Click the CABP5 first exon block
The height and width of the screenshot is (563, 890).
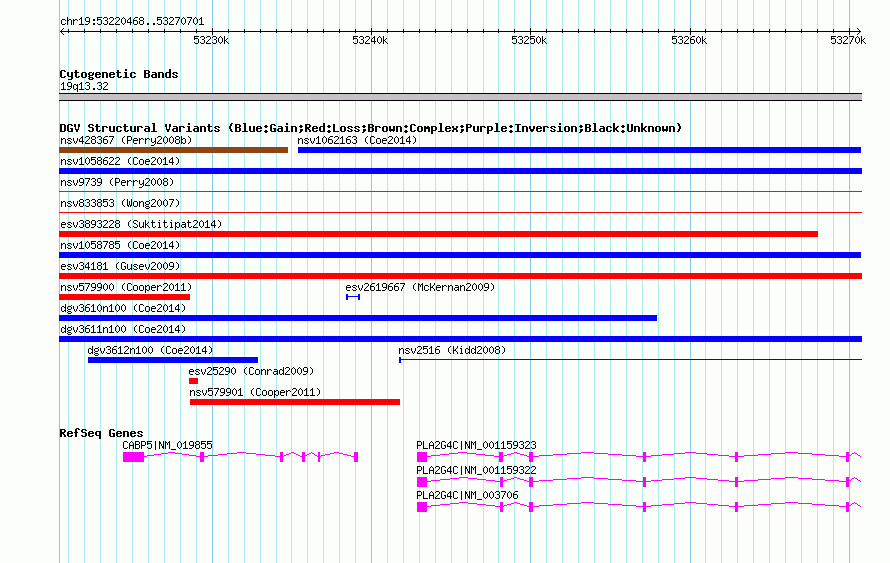click(133, 457)
